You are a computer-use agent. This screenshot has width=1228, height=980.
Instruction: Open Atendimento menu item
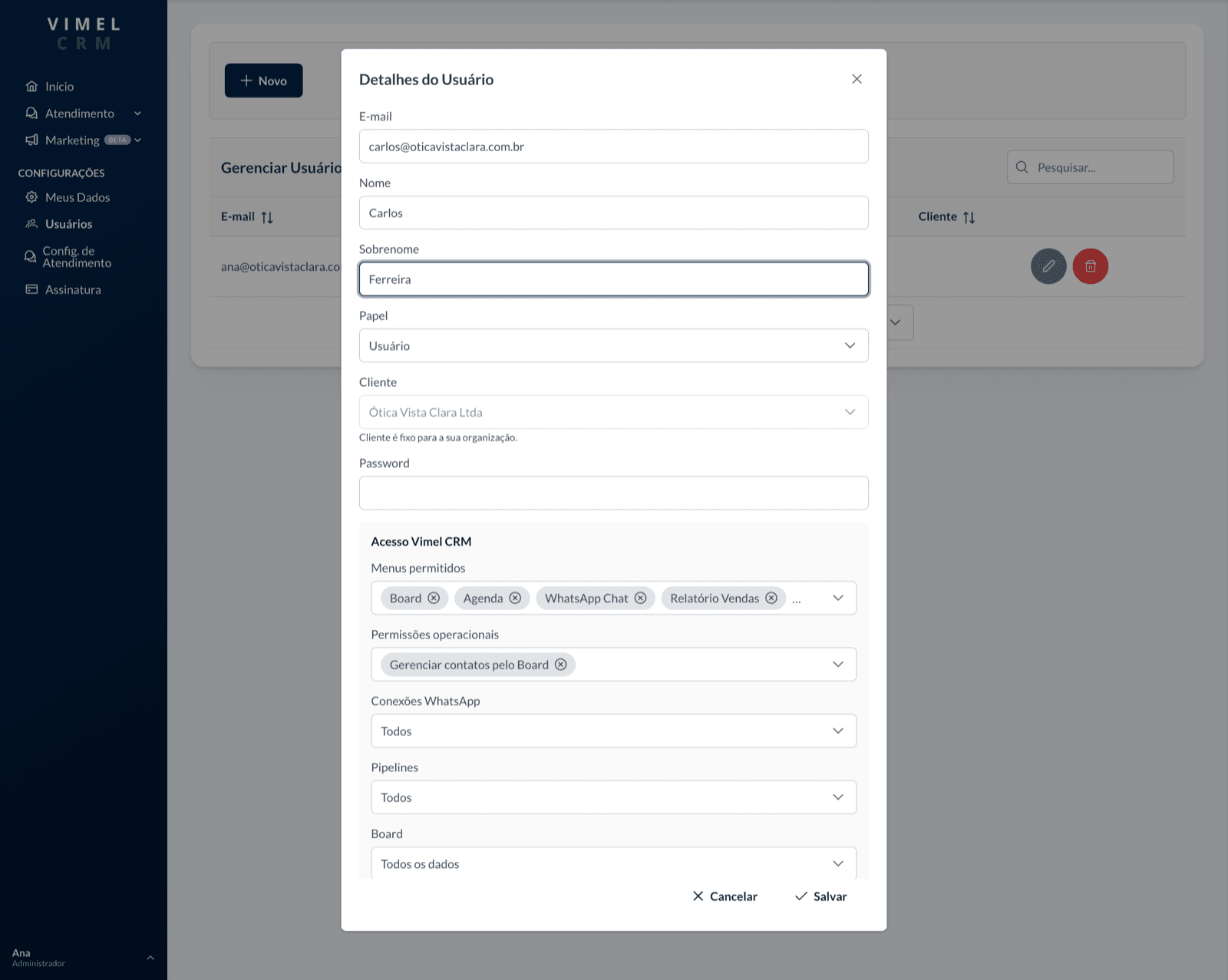pyautogui.click(x=80, y=113)
